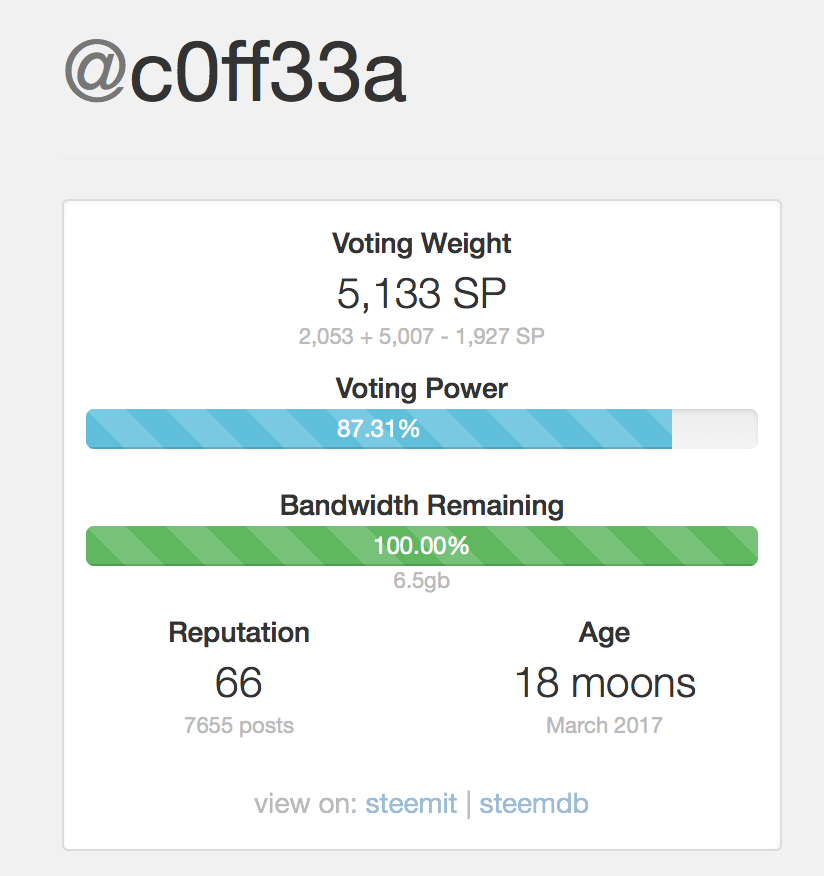Viewport: 824px width, 876px height.
Task: Open the steemit profile link
Action: (x=411, y=803)
